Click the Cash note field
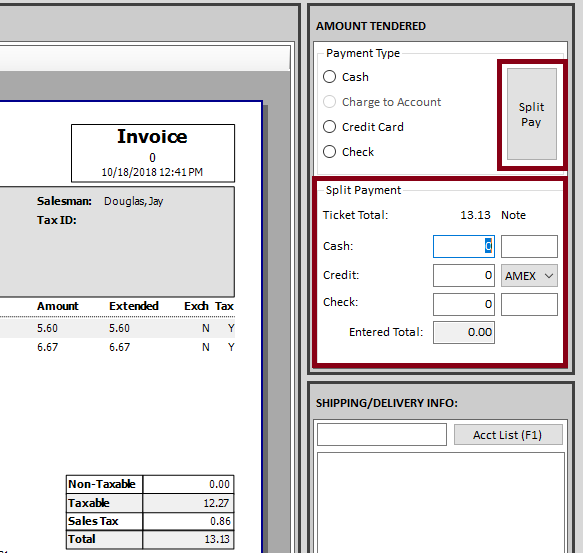This screenshot has height=553, width=583. point(529,246)
